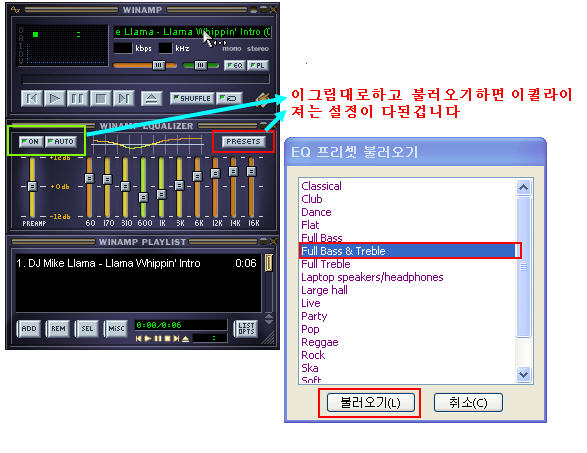587x453 pixels.
Task: Click the 3K band slider handle
Action: 179,185
